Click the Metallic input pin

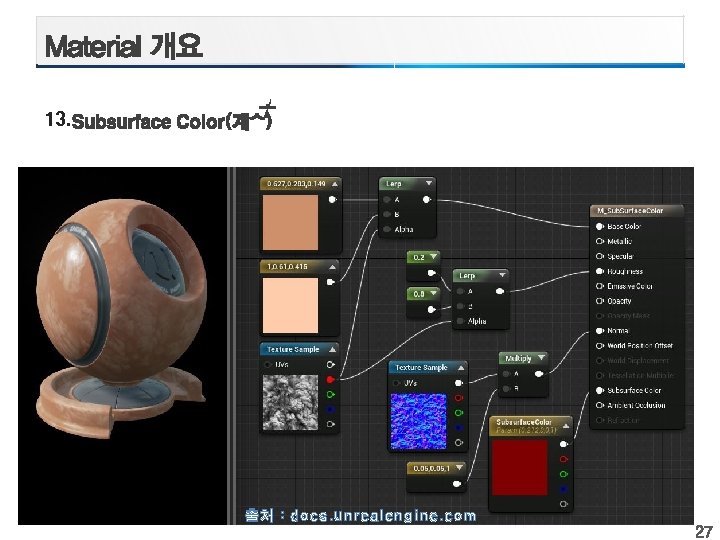[600, 241]
